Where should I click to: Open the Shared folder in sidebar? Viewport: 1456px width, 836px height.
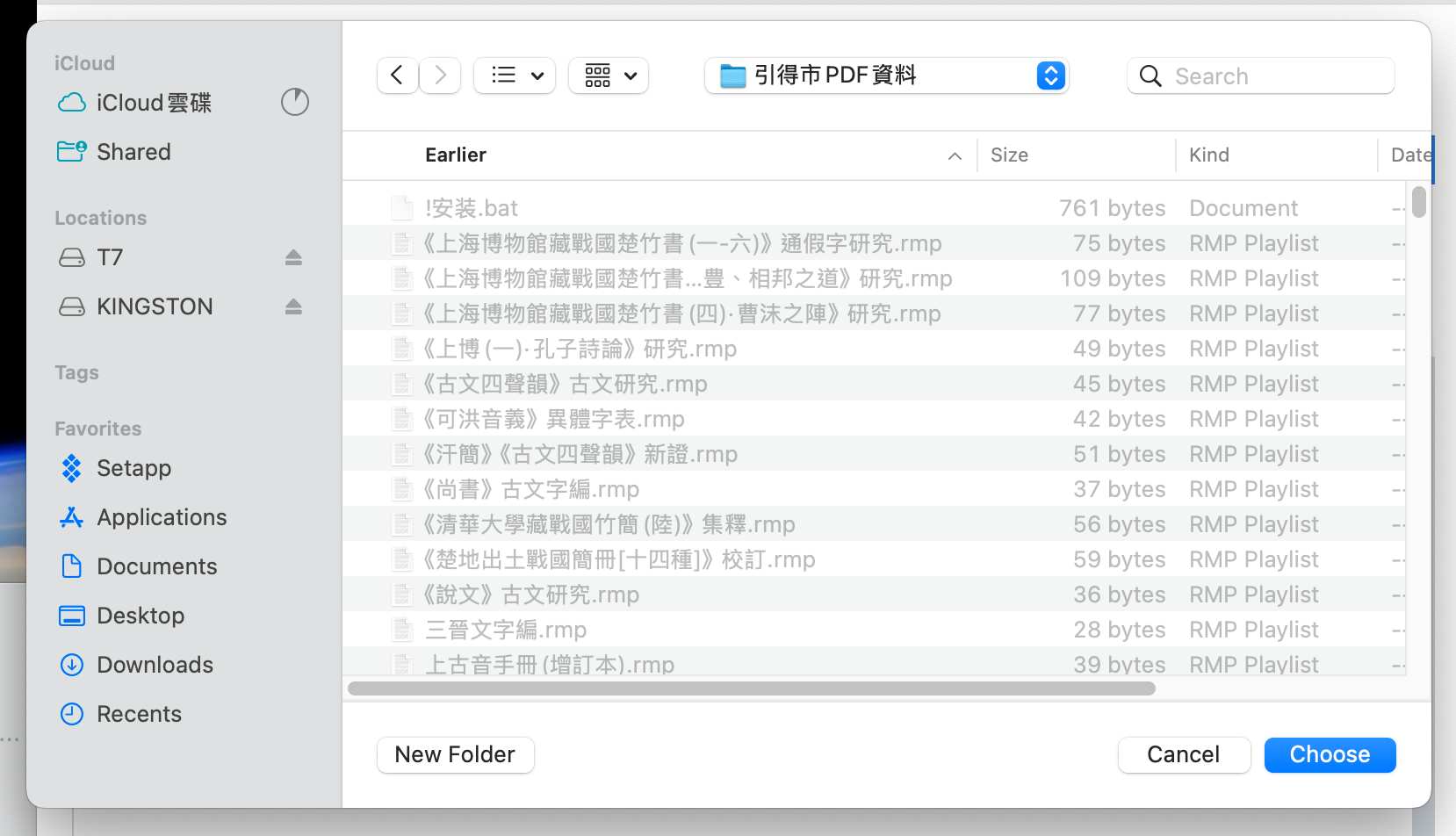click(x=133, y=152)
